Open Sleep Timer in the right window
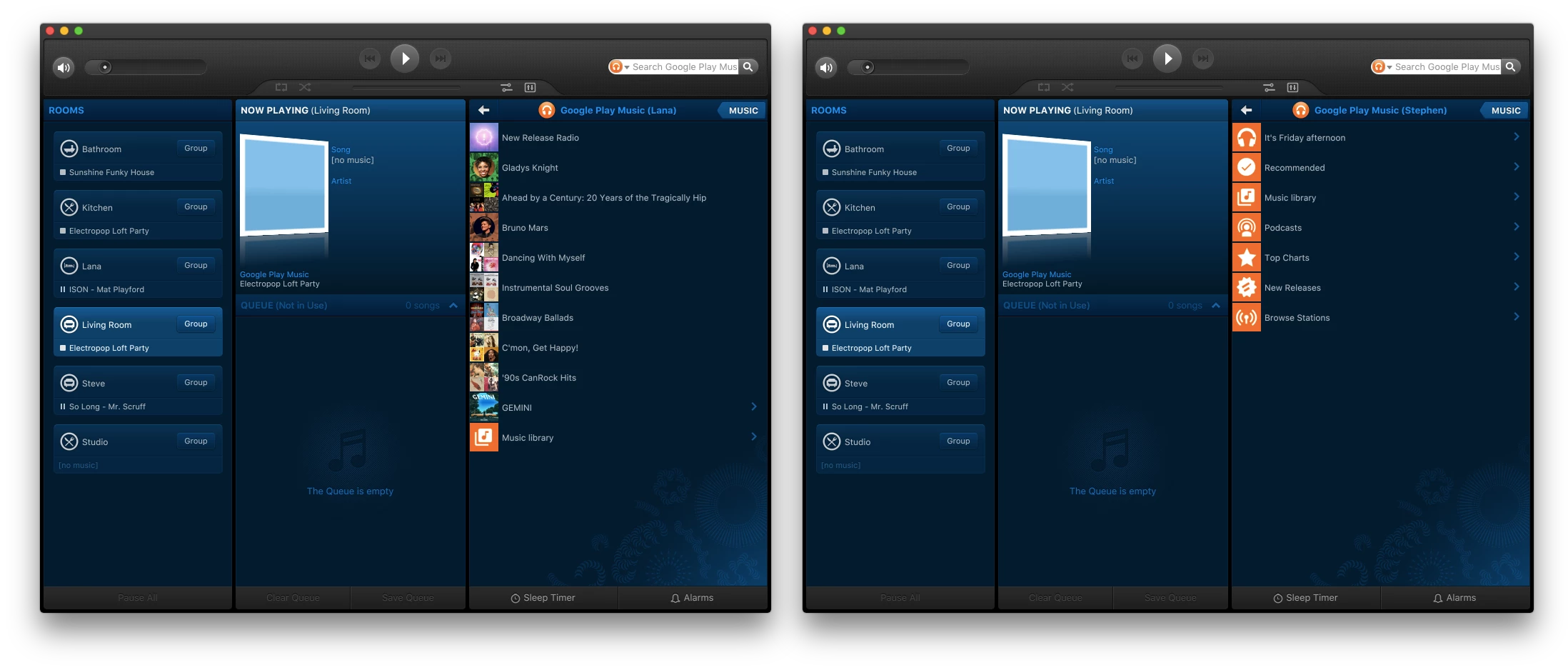 1306,598
